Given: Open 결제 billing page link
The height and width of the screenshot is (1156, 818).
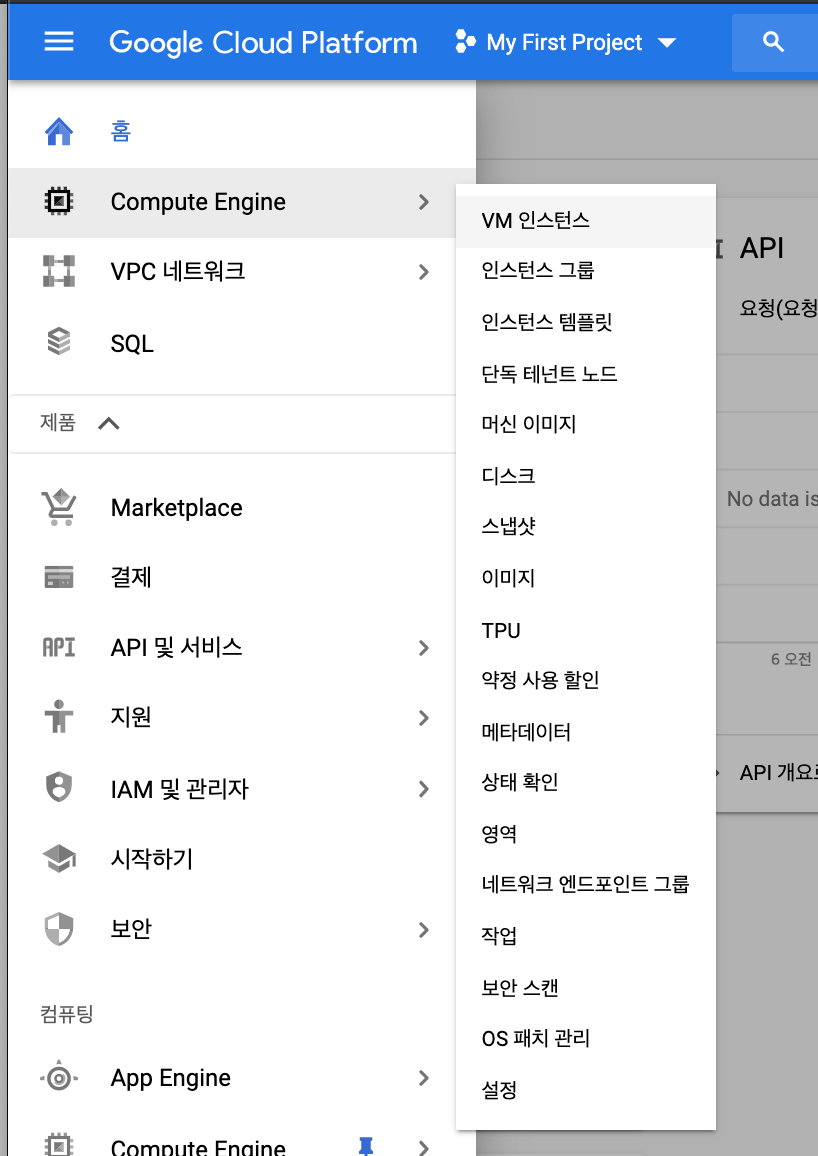Looking at the screenshot, I should [x=131, y=577].
